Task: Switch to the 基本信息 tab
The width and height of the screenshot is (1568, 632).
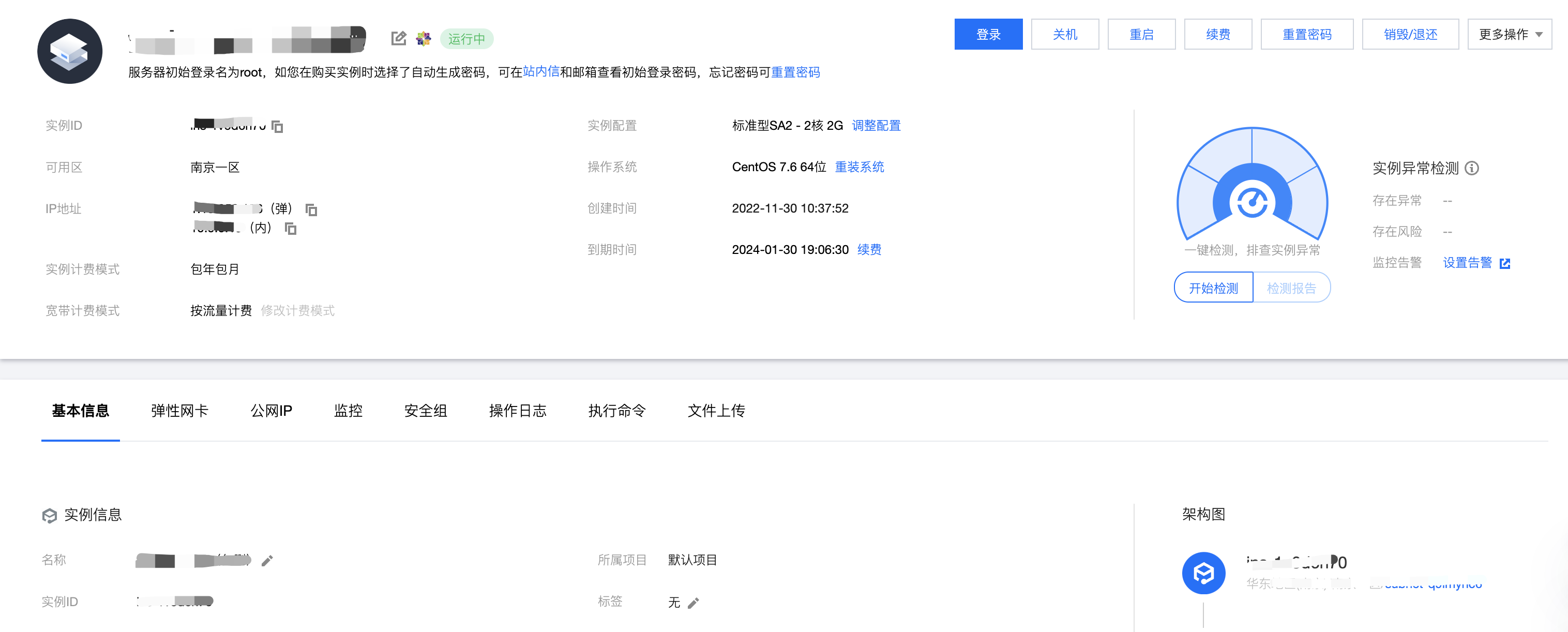Action: (x=80, y=410)
